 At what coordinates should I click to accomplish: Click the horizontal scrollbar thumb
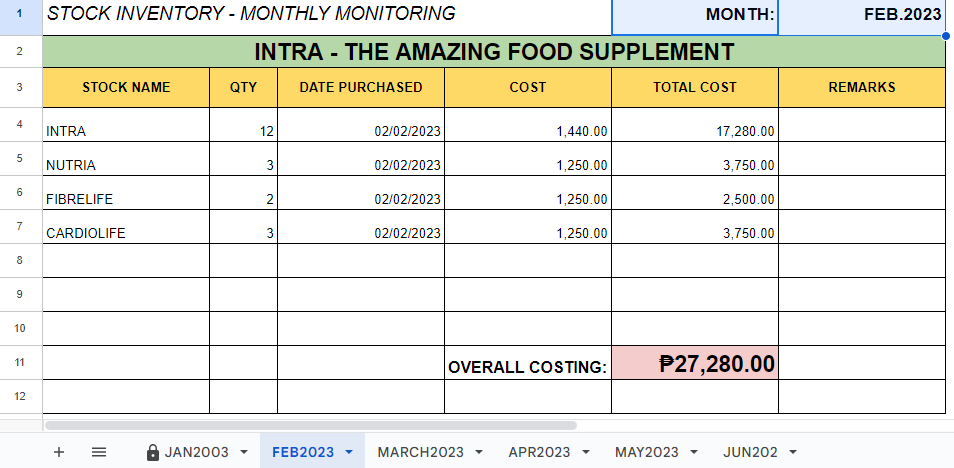tap(310, 426)
